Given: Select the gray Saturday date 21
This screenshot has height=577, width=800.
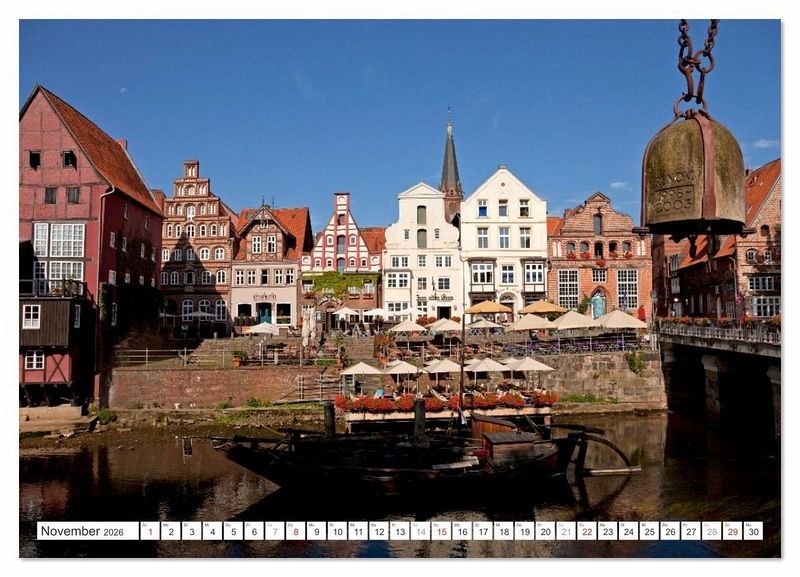Looking at the screenshot, I should (x=566, y=531).
